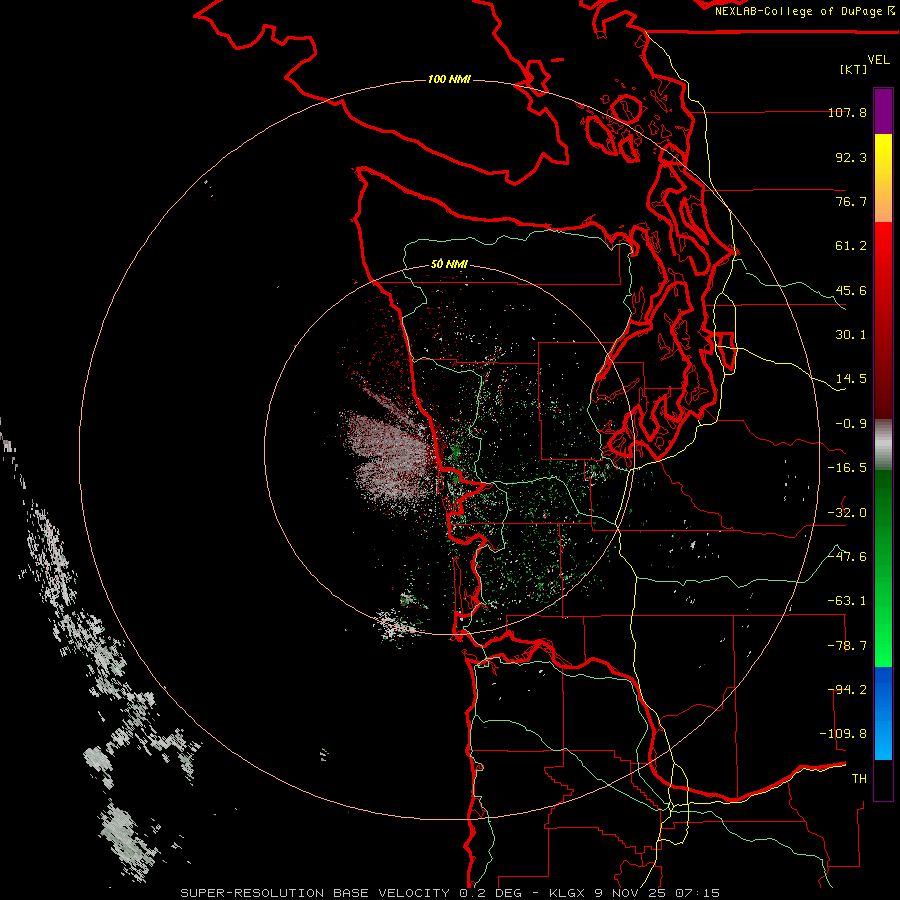
Task: Click the 100 NMI range ring label
Action: tap(449, 79)
